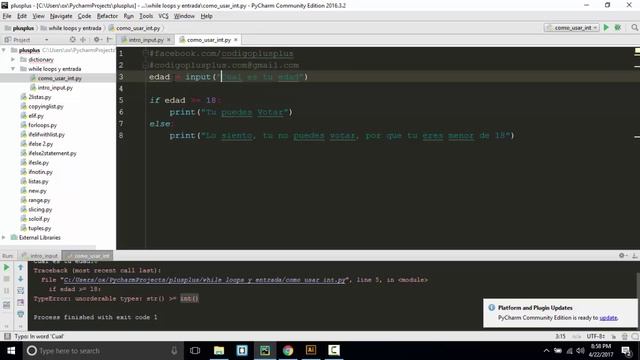Close the como_usar_int.py editor tab
Viewport: 640px width, 360px height.
(x=236, y=40)
